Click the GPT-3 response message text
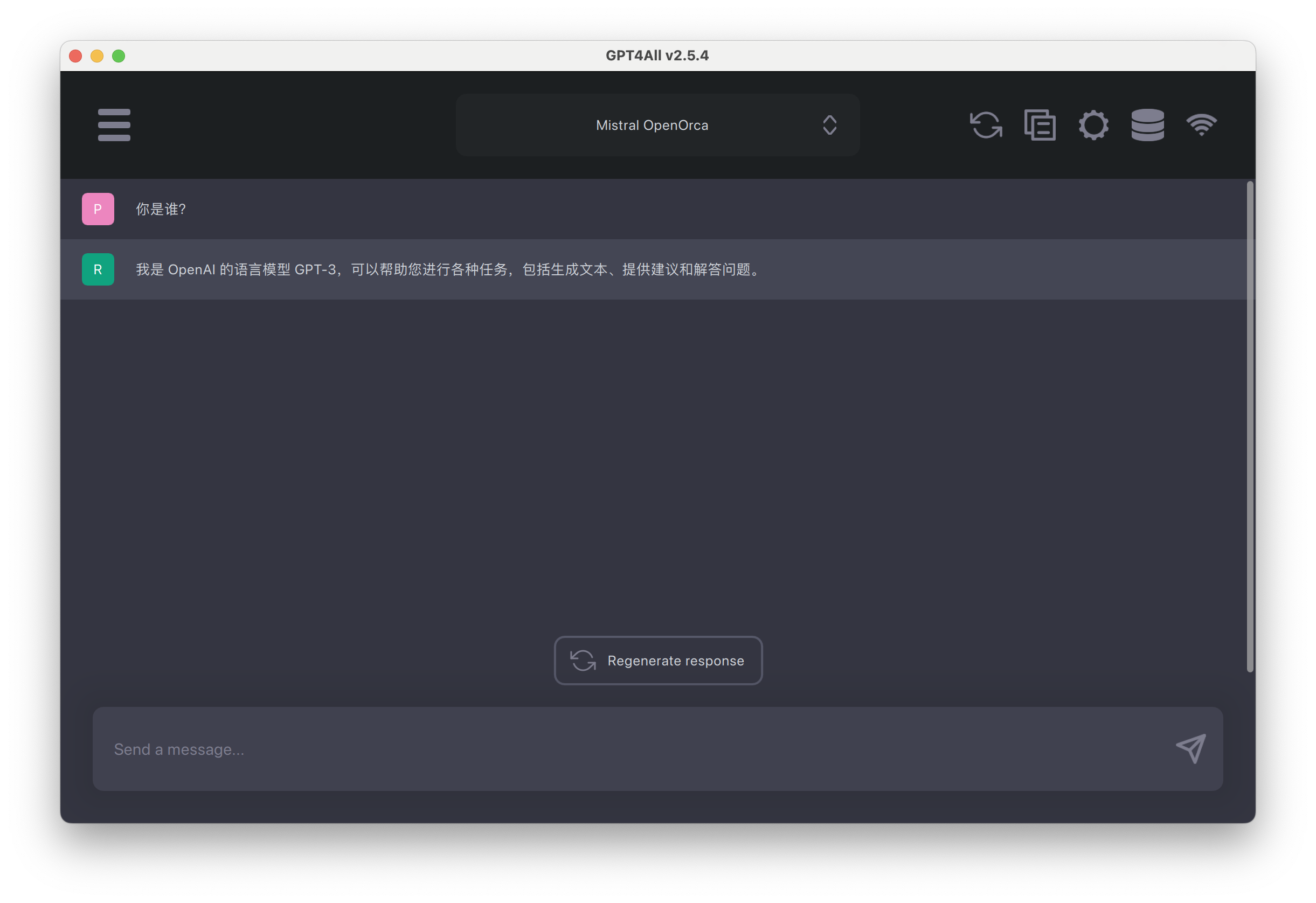This screenshot has height=903, width=1316. (x=447, y=269)
